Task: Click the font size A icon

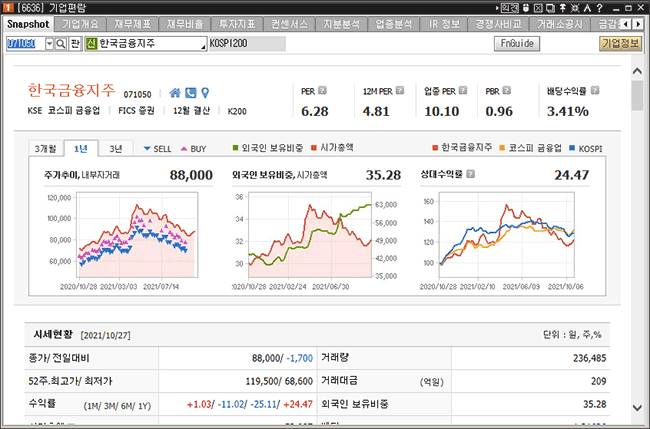Action: pyautogui.click(x=587, y=8)
